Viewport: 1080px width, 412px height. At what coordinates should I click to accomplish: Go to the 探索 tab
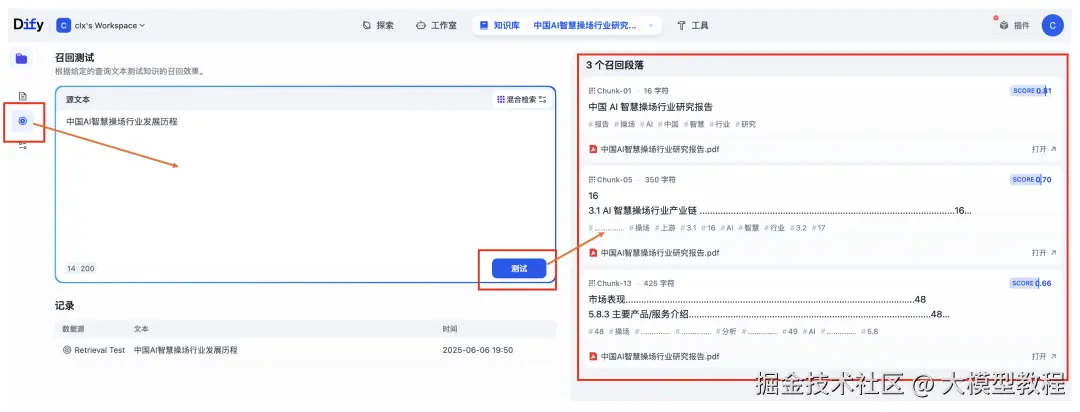378,25
